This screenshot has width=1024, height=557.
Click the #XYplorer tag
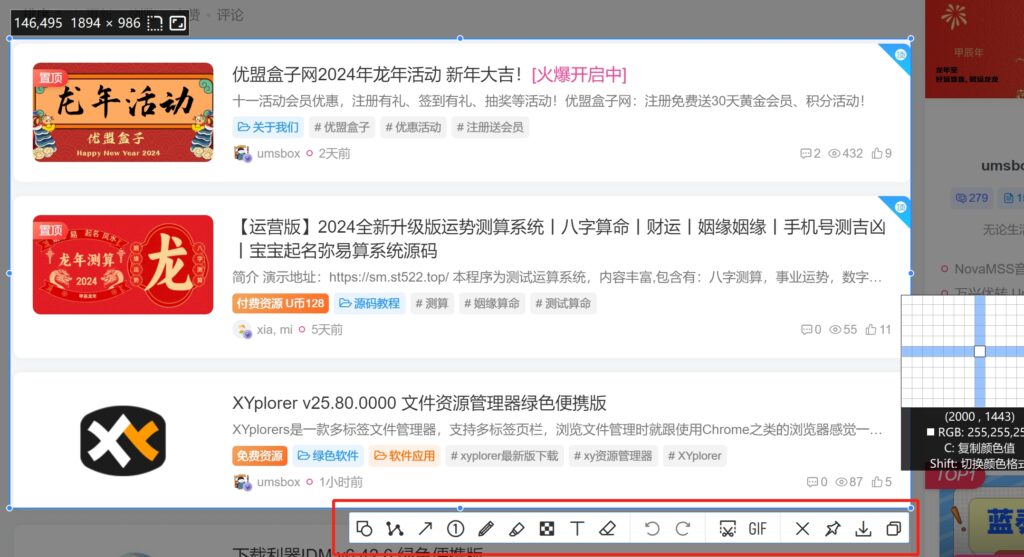click(694, 456)
